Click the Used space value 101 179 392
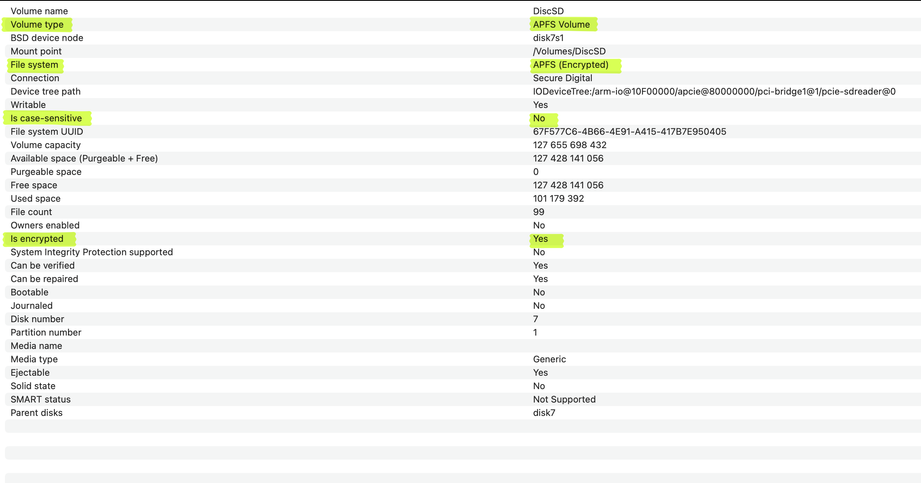The width and height of the screenshot is (921, 483). coord(558,199)
